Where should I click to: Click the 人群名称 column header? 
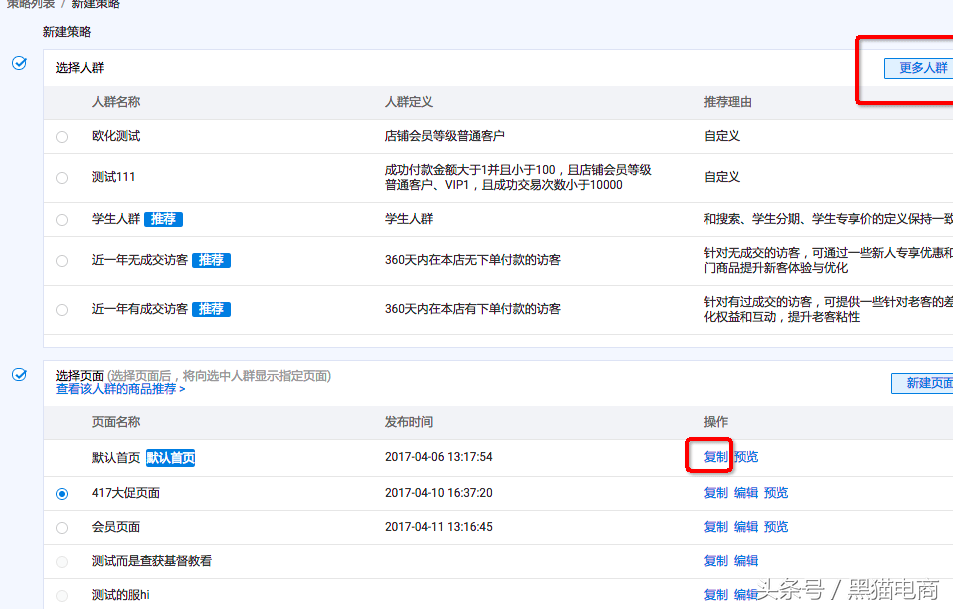(116, 102)
